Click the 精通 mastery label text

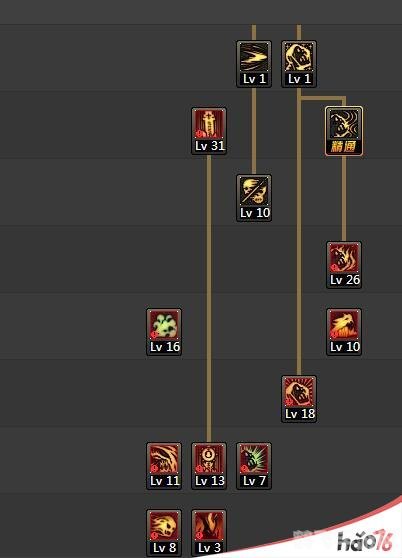pos(343,146)
